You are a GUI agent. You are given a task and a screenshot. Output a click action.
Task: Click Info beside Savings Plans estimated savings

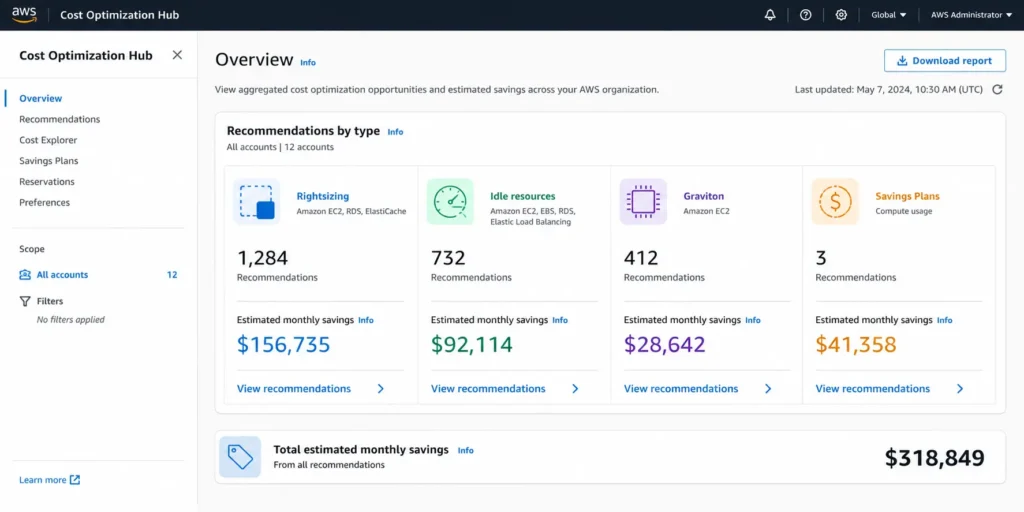pos(944,321)
